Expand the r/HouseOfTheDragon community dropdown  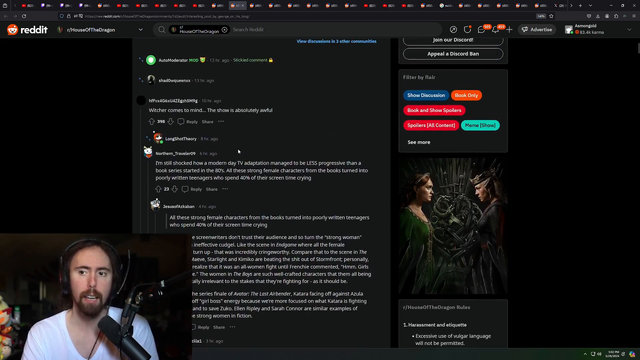140,30
